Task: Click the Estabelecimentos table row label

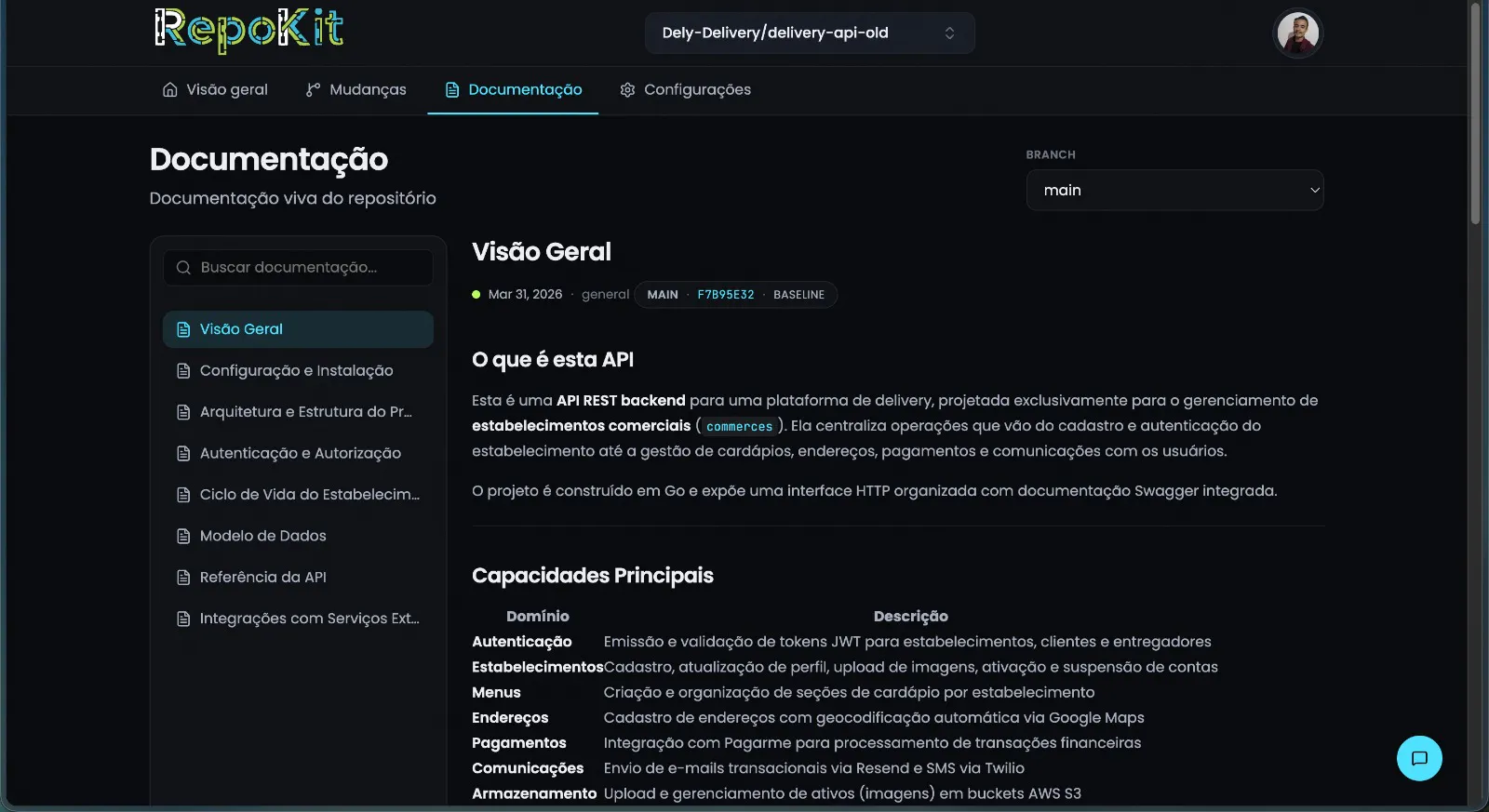Action: [x=538, y=667]
